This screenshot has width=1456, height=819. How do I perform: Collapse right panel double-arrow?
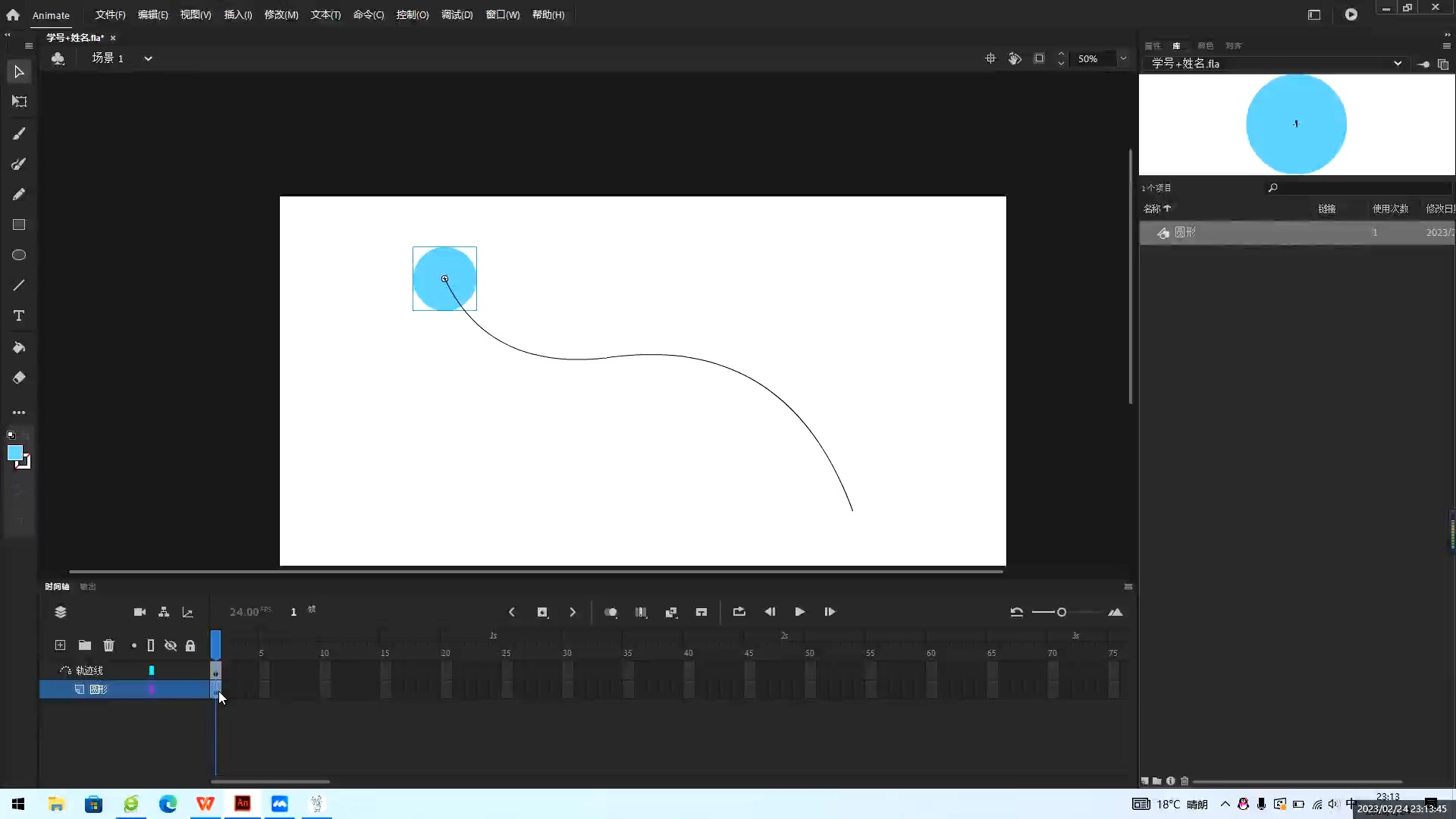click(1447, 34)
